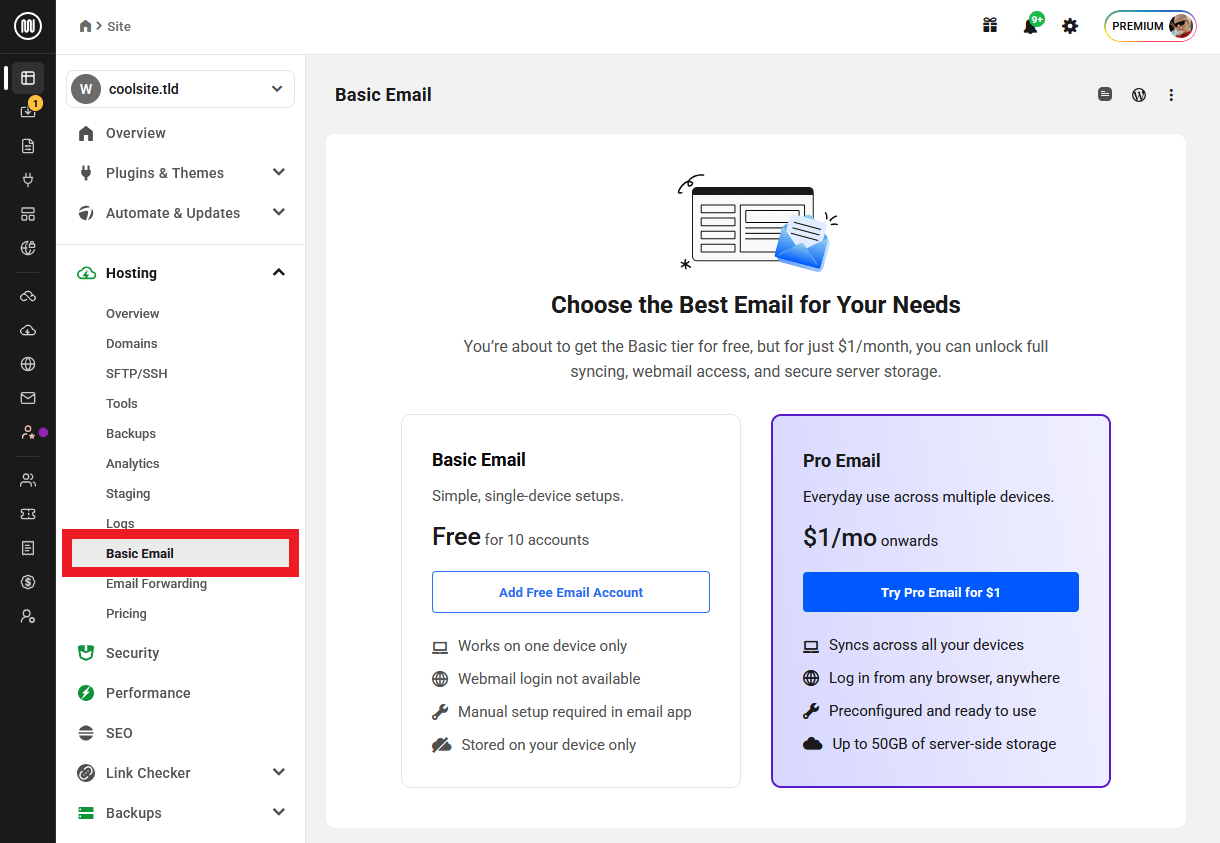
Task: Click the Link Checker label
Action: pos(148,773)
